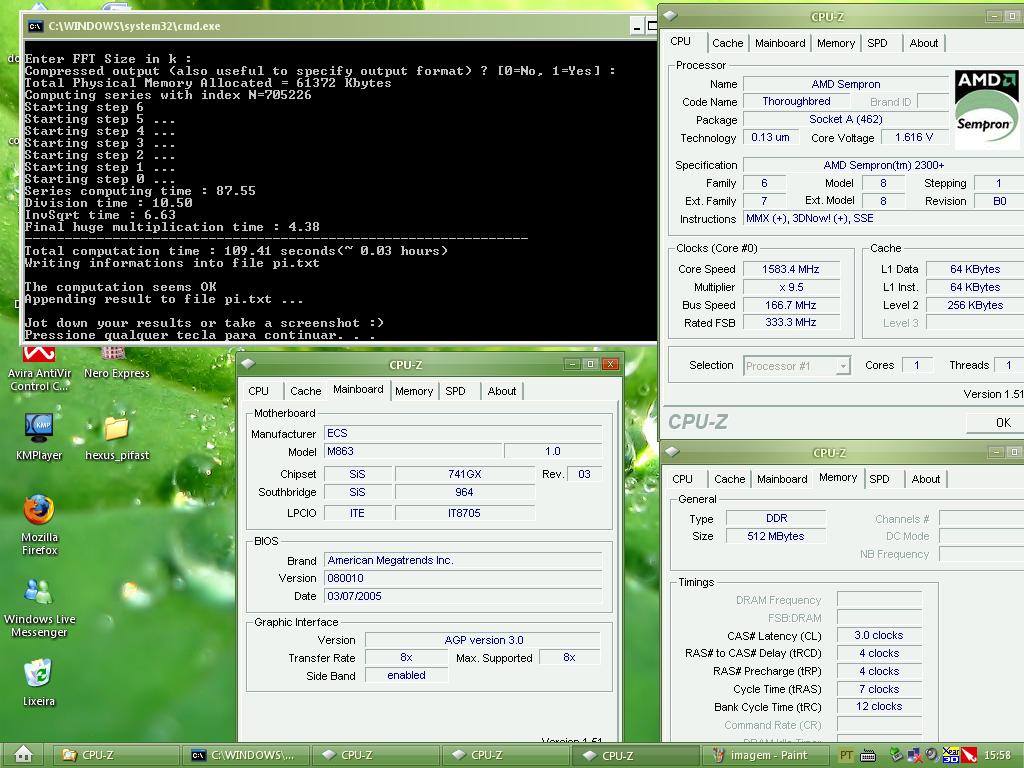
Task: Select SPD tab in Mainboard window
Action: coord(455,391)
